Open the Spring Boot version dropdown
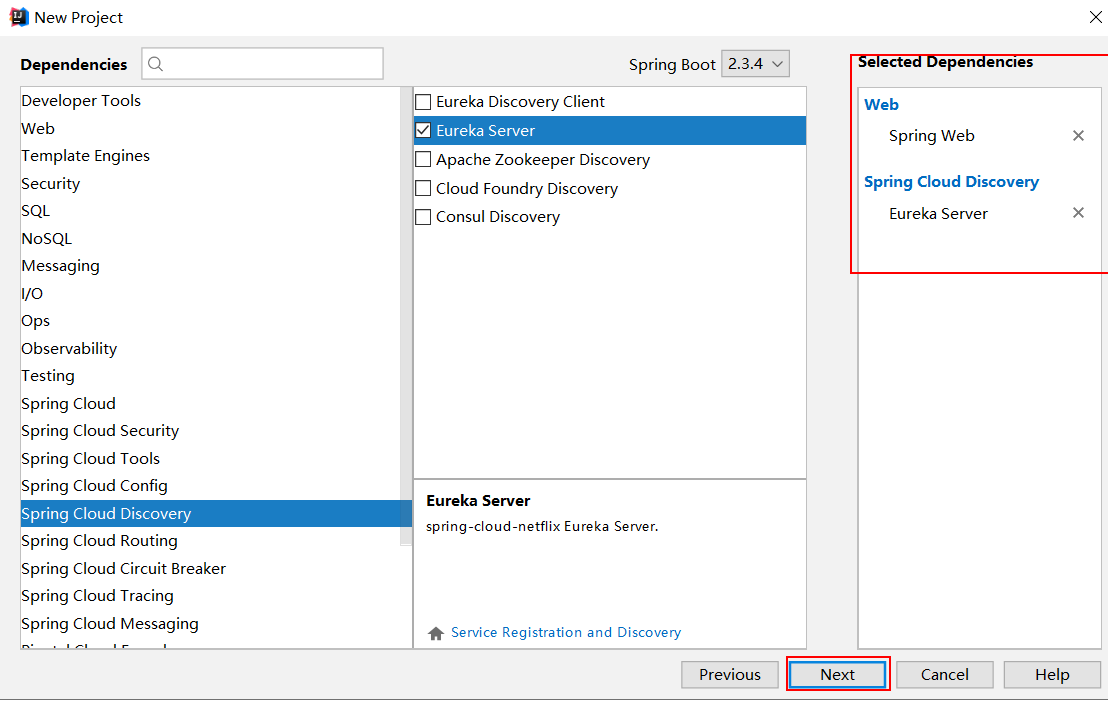 [755, 64]
